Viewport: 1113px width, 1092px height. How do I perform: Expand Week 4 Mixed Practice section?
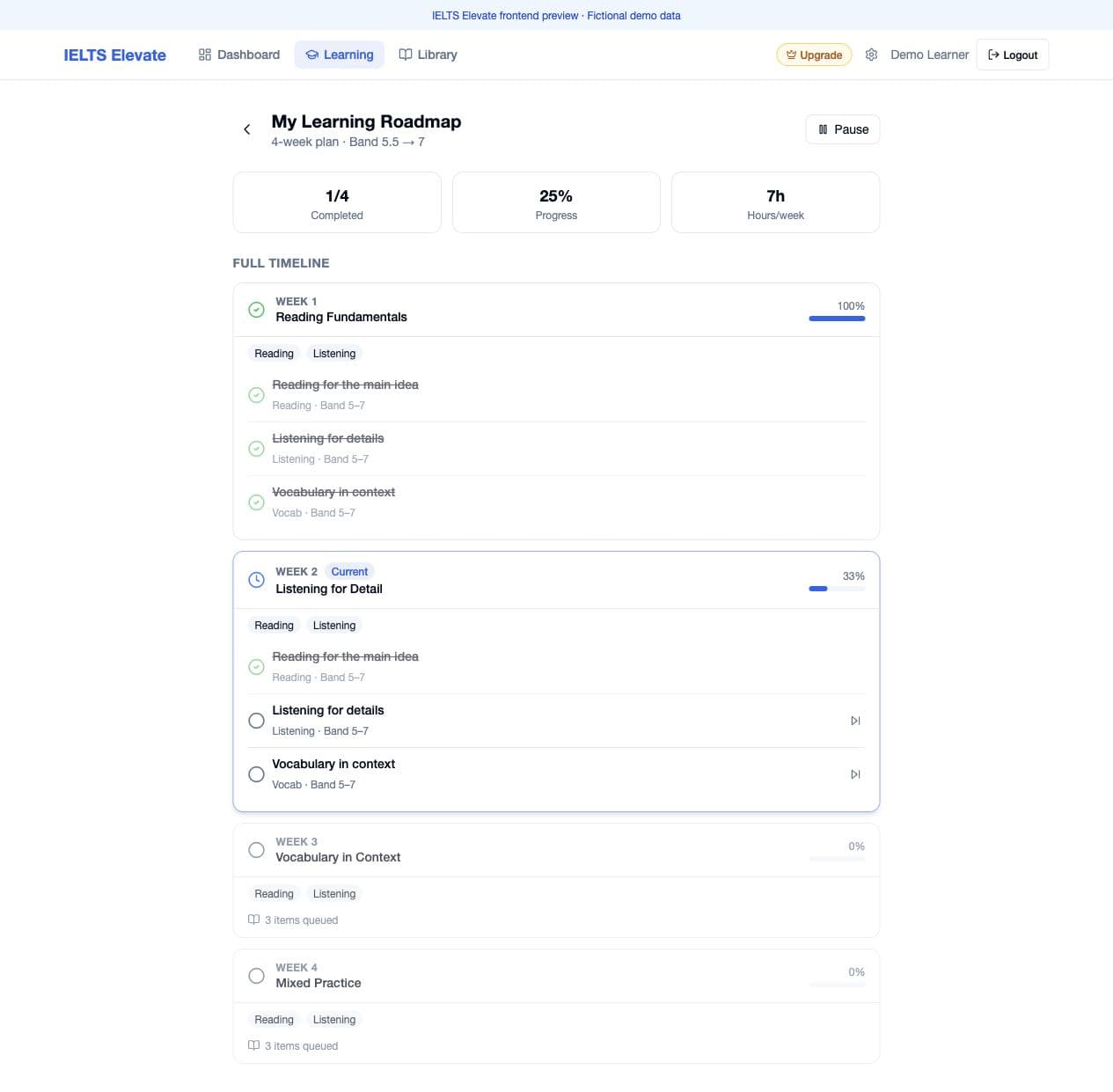tap(556, 976)
